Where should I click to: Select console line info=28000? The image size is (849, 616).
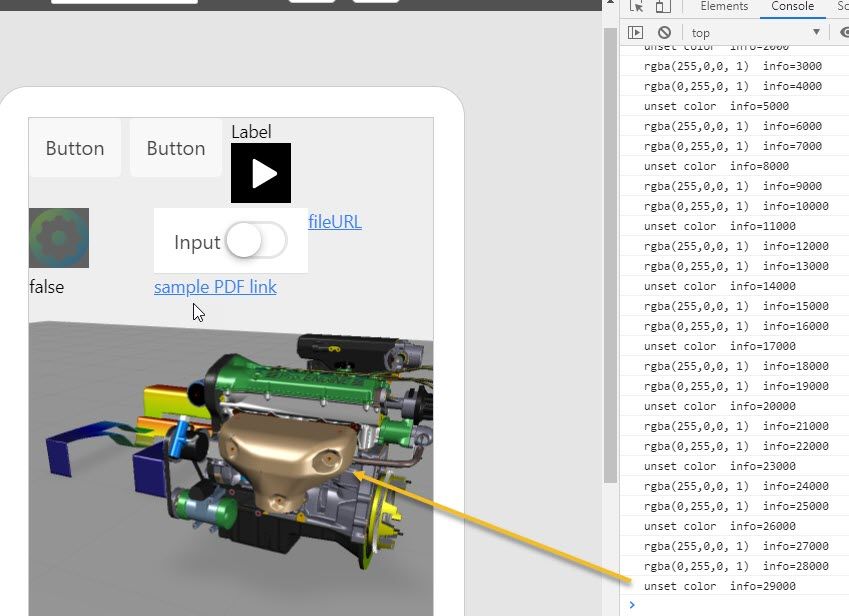[733, 567]
